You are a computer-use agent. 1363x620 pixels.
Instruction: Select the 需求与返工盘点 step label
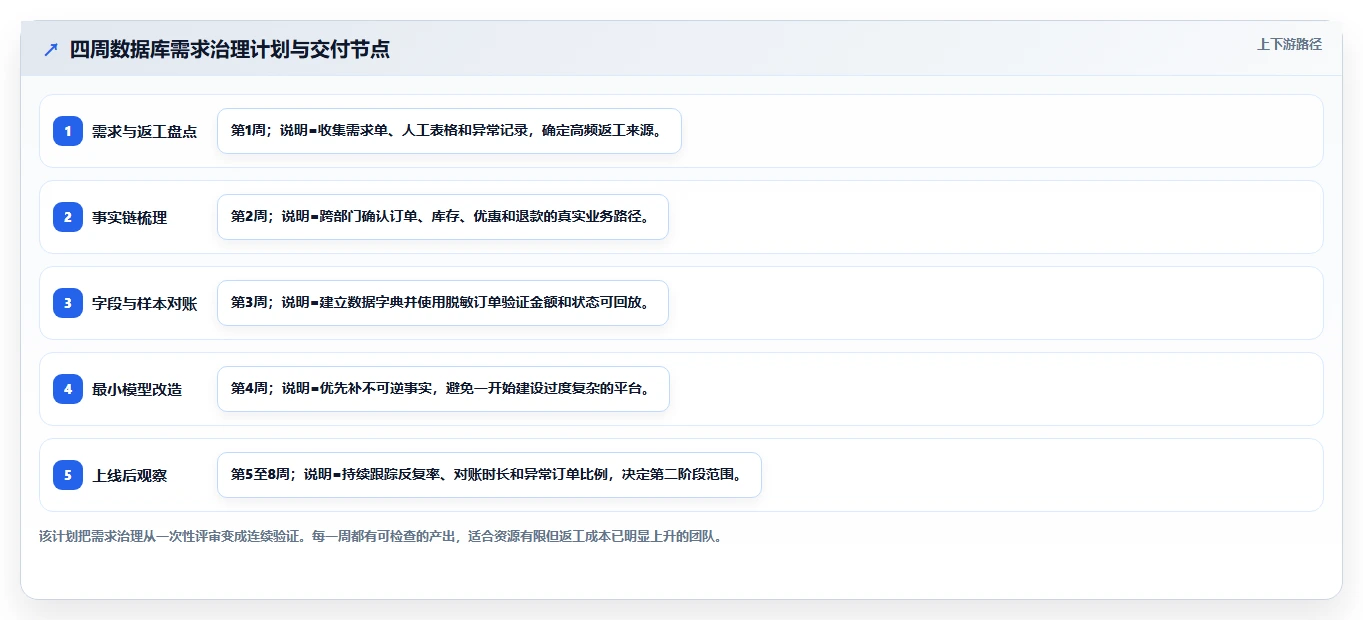click(144, 131)
